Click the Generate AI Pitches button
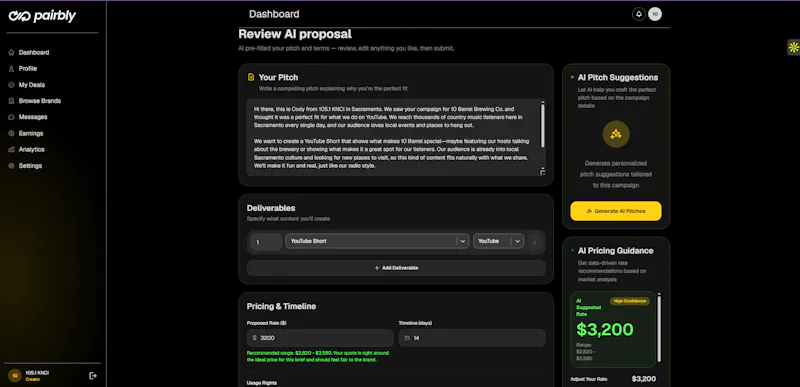The height and width of the screenshot is (387, 800). [x=616, y=211]
